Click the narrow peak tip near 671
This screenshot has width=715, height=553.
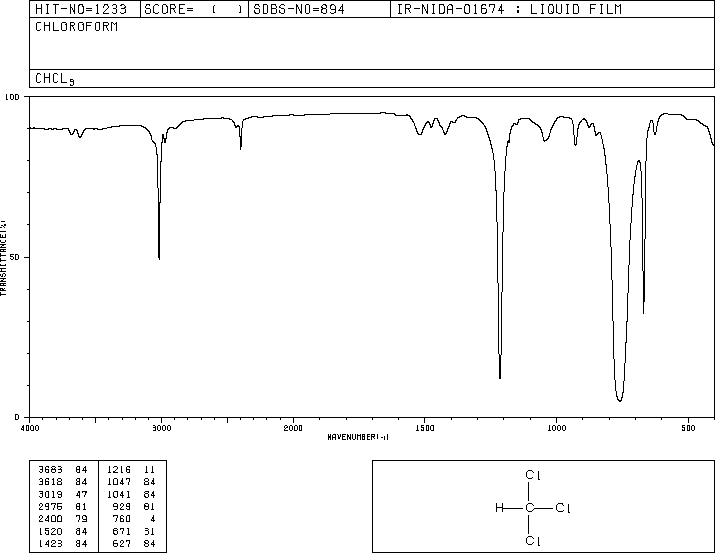pyautogui.click(x=643, y=312)
